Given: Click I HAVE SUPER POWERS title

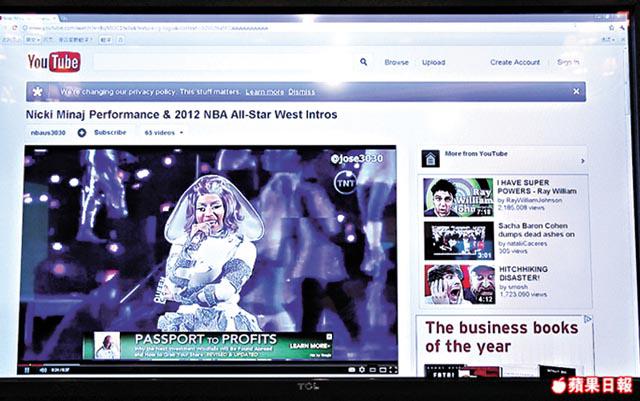Looking at the screenshot, I should 537,187.
